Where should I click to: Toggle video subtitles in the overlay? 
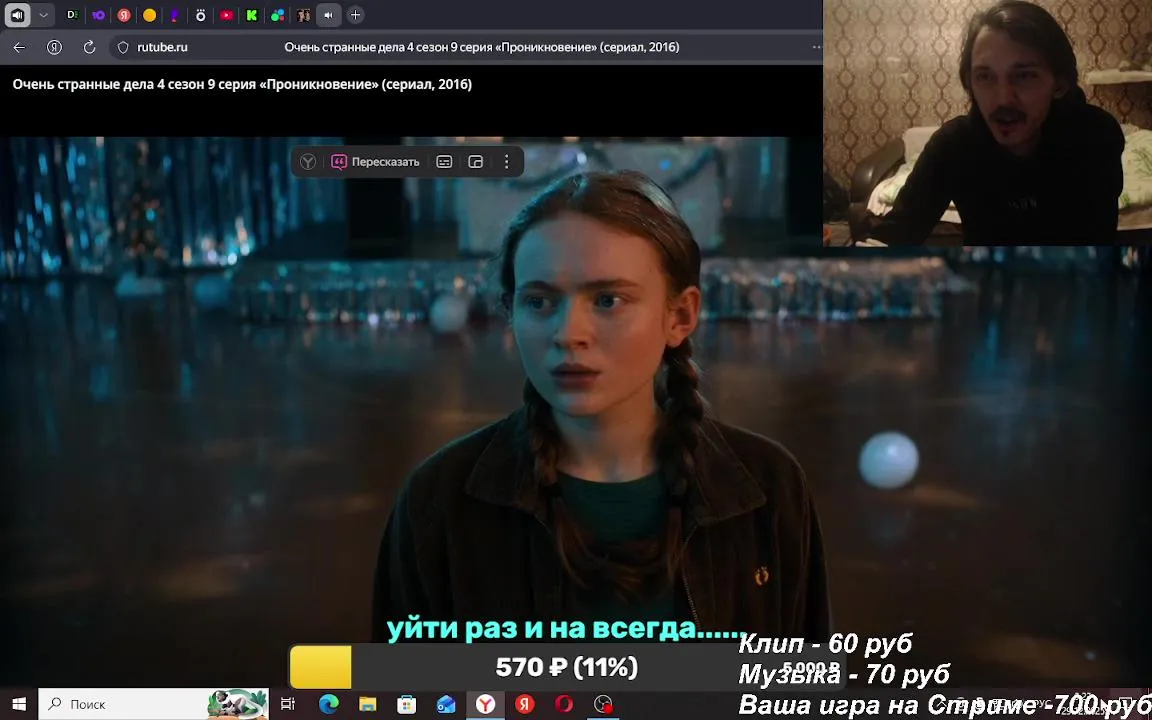point(444,162)
